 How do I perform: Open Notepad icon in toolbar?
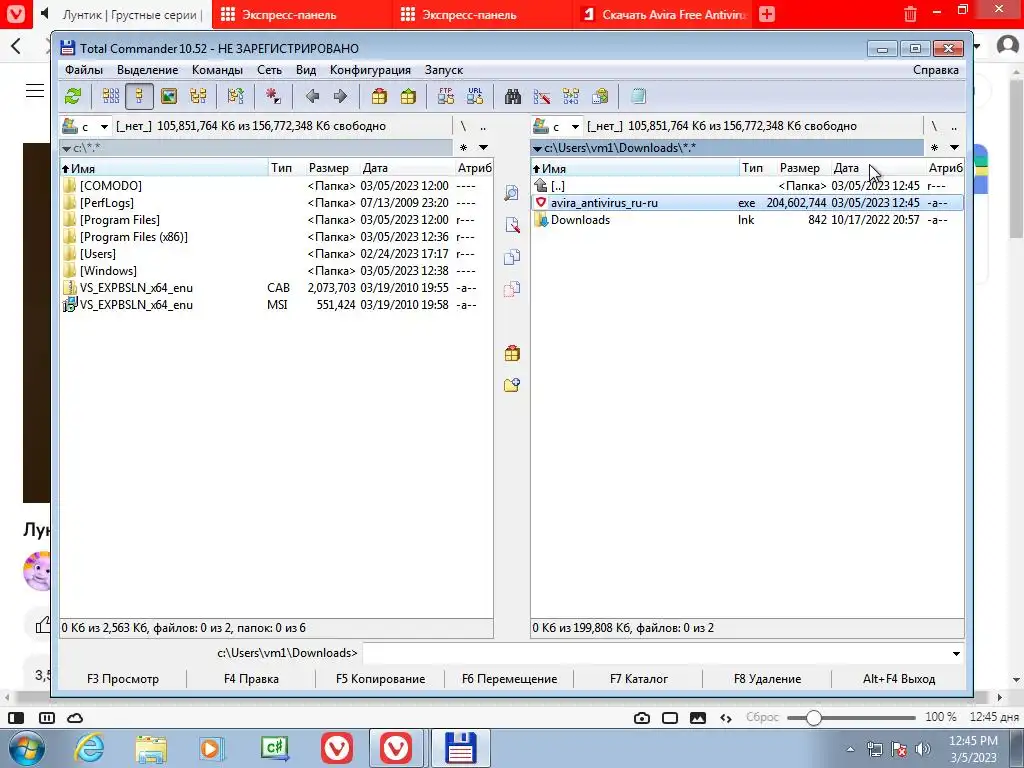click(x=638, y=97)
